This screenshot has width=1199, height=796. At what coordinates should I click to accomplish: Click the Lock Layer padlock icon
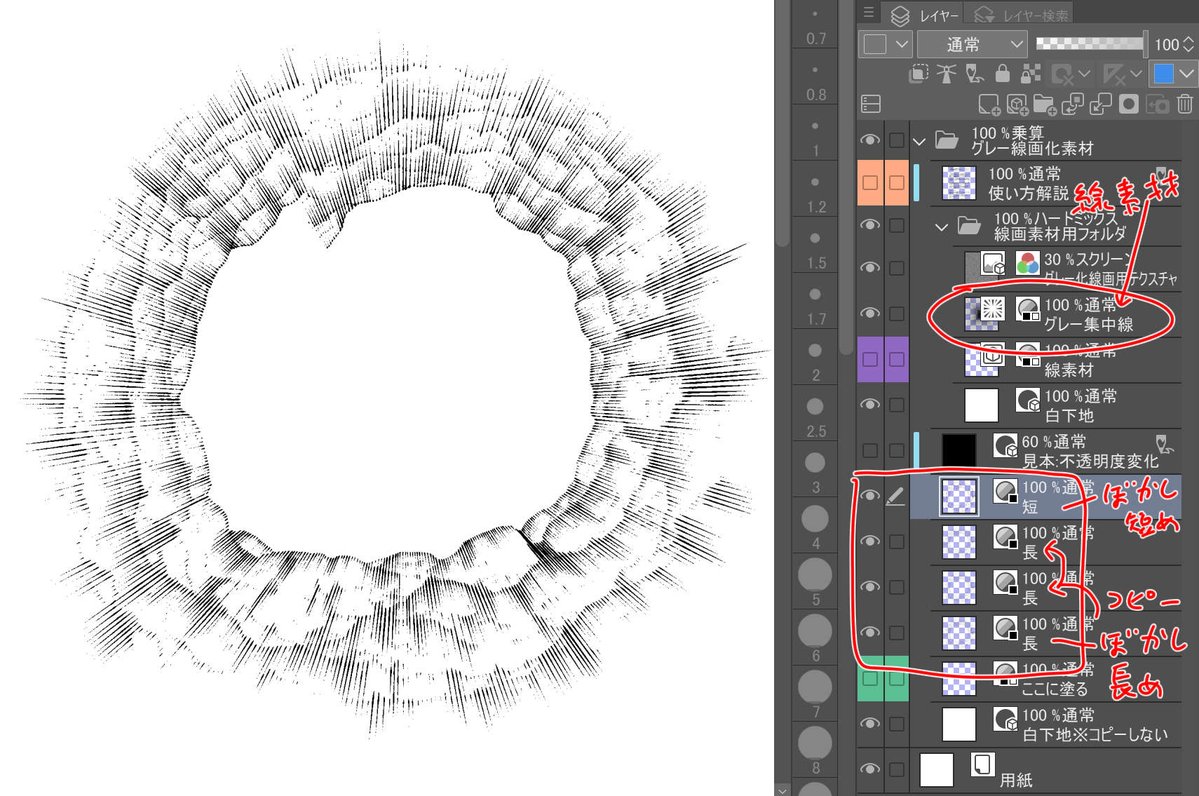pyautogui.click(x=1002, y=73)
